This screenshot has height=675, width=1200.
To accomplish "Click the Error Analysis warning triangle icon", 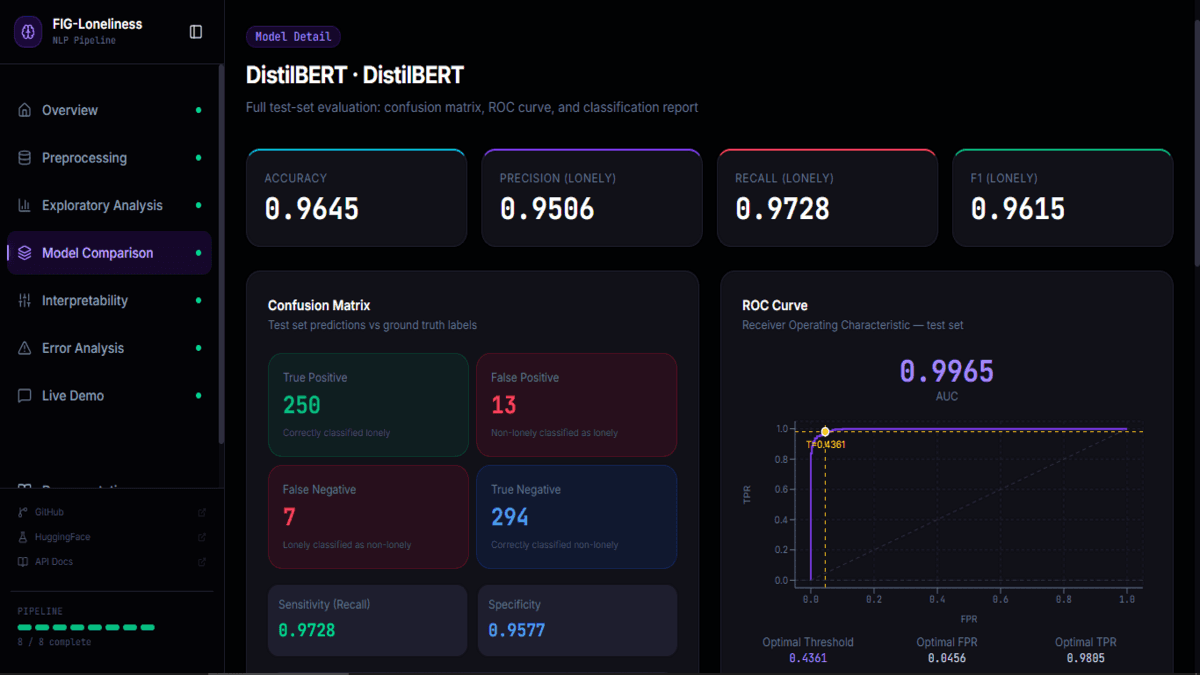I will click(x=25, y=348).
